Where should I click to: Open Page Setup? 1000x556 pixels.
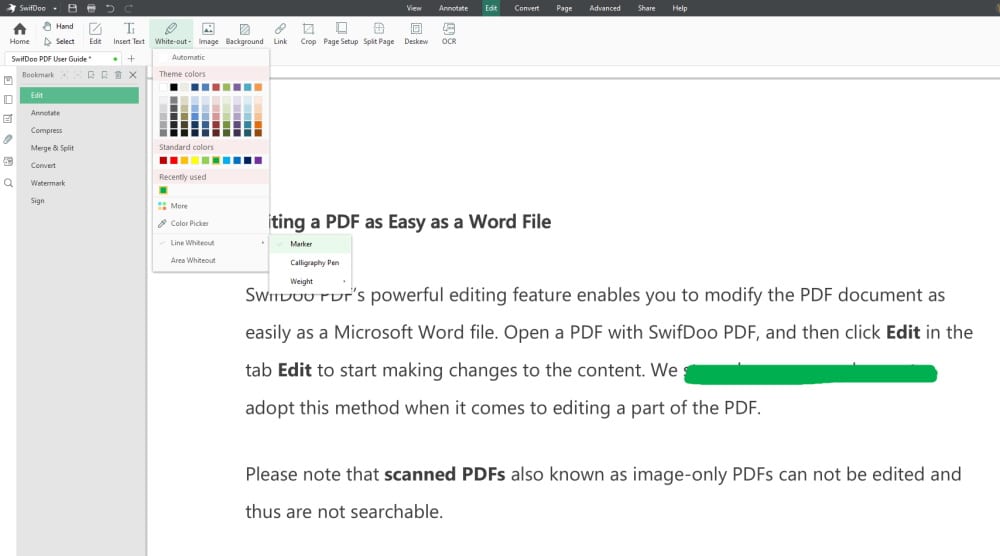[x=341, y=34]
